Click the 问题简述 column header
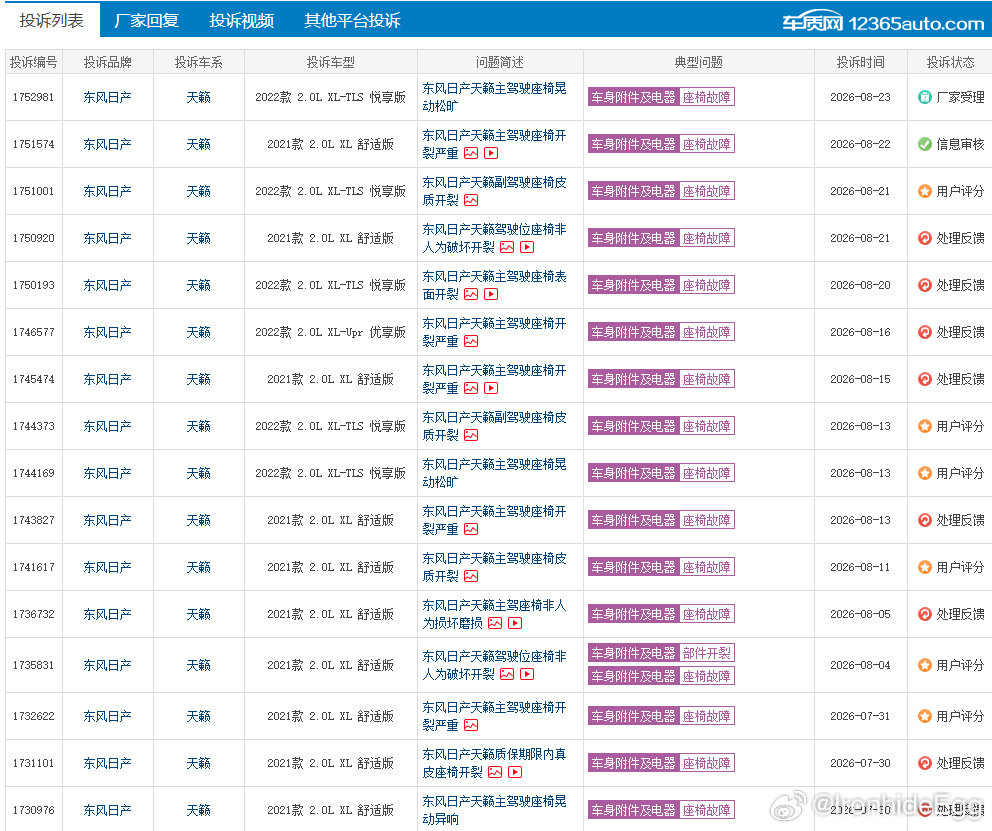The width and height of the screenshot is (992, 831). click(500, 62)
